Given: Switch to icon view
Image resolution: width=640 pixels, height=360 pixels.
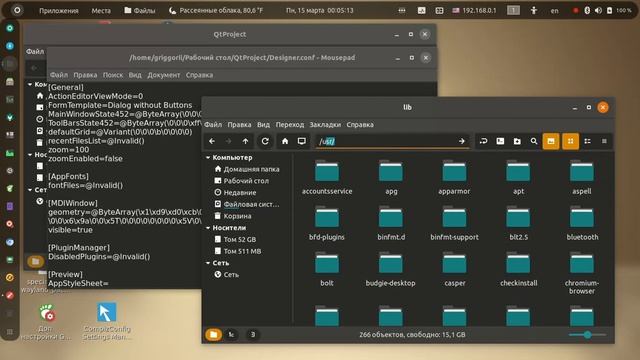Looking at the screenshot, I should 571,141.
